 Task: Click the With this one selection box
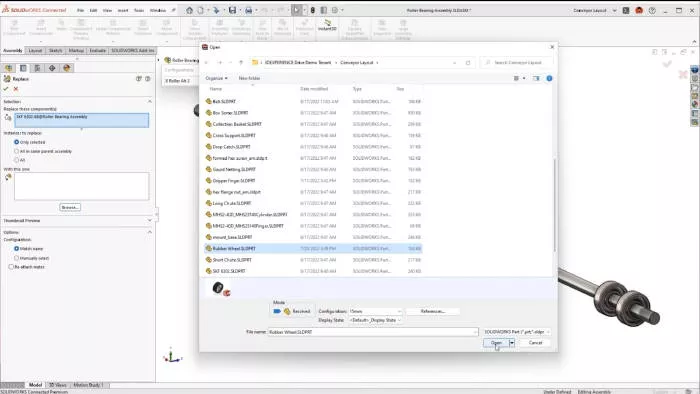pyautogui.click(x=81, y=187)
